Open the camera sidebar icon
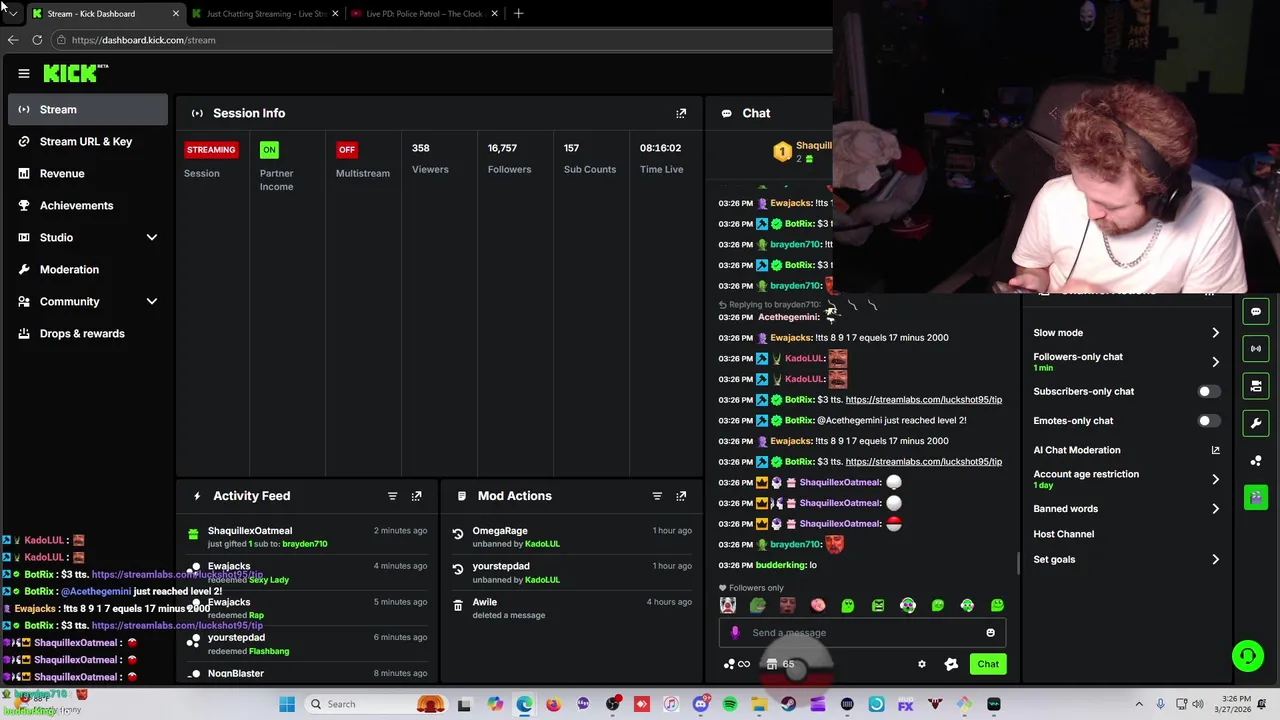Viewport: 1280px width, 720px height. pyautogui.click(x=1256, y=385)
